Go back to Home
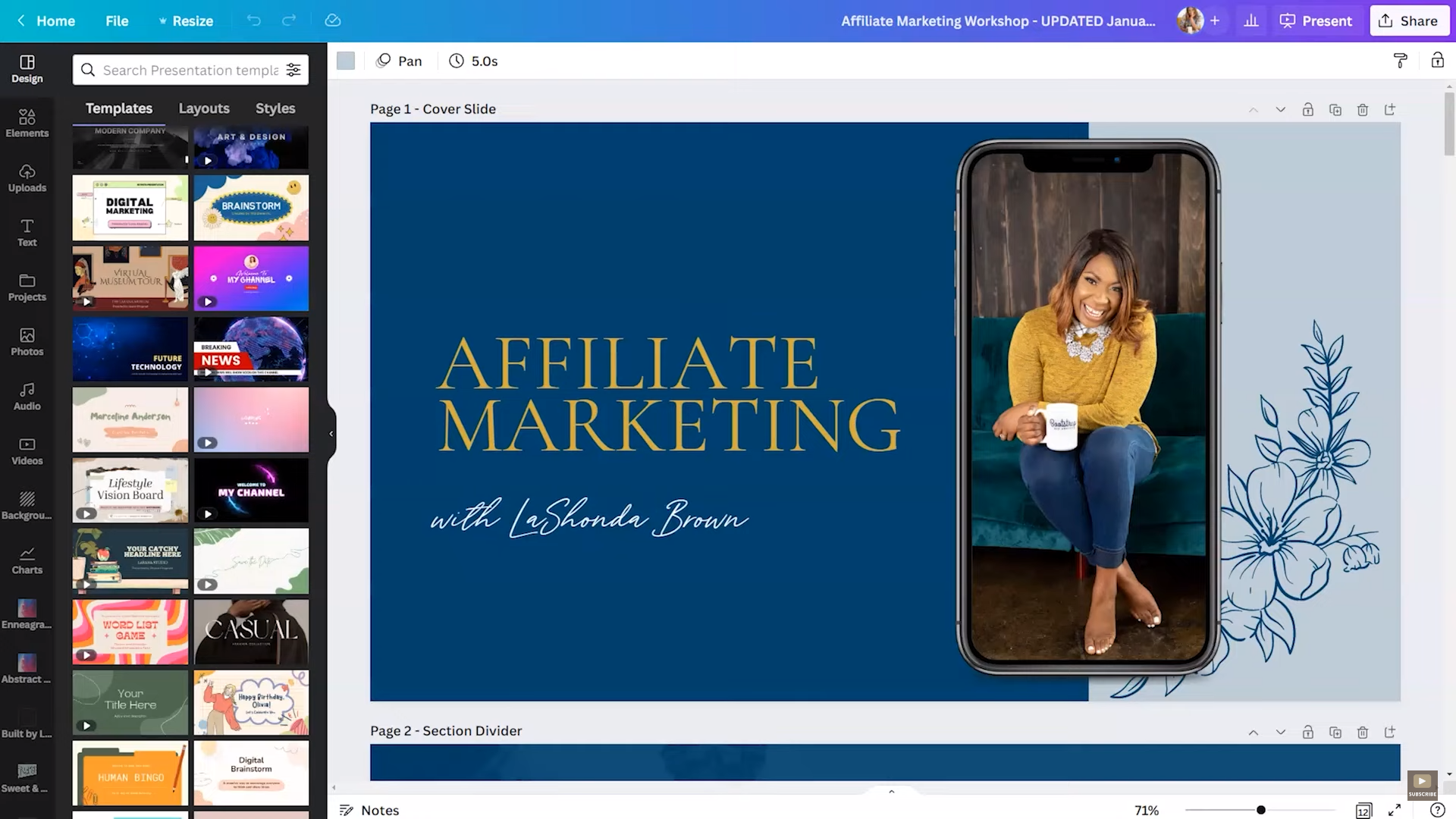Screen dimensions: 1456x819 pos(45,20)
